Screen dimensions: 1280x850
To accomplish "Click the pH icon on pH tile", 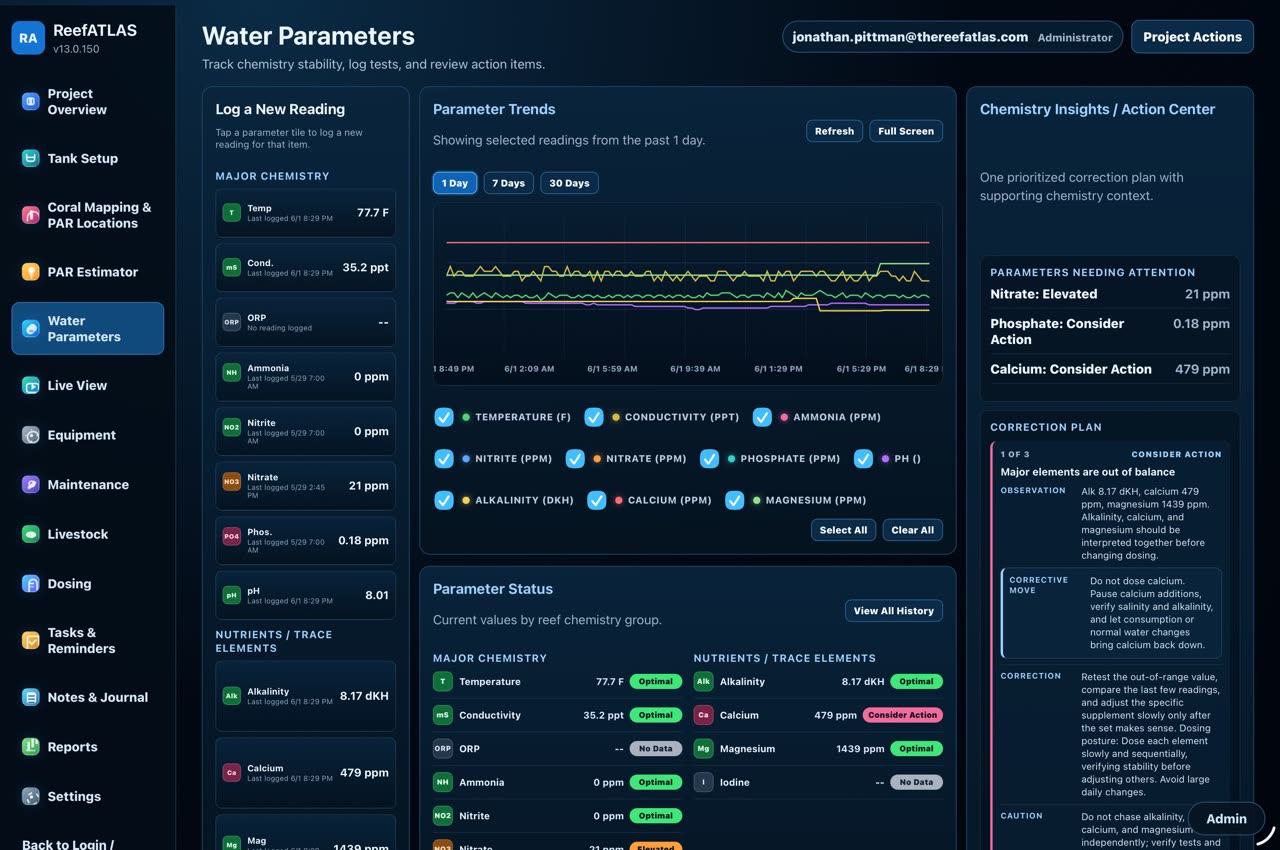I will pyautogui.click(x=231, y=595).
